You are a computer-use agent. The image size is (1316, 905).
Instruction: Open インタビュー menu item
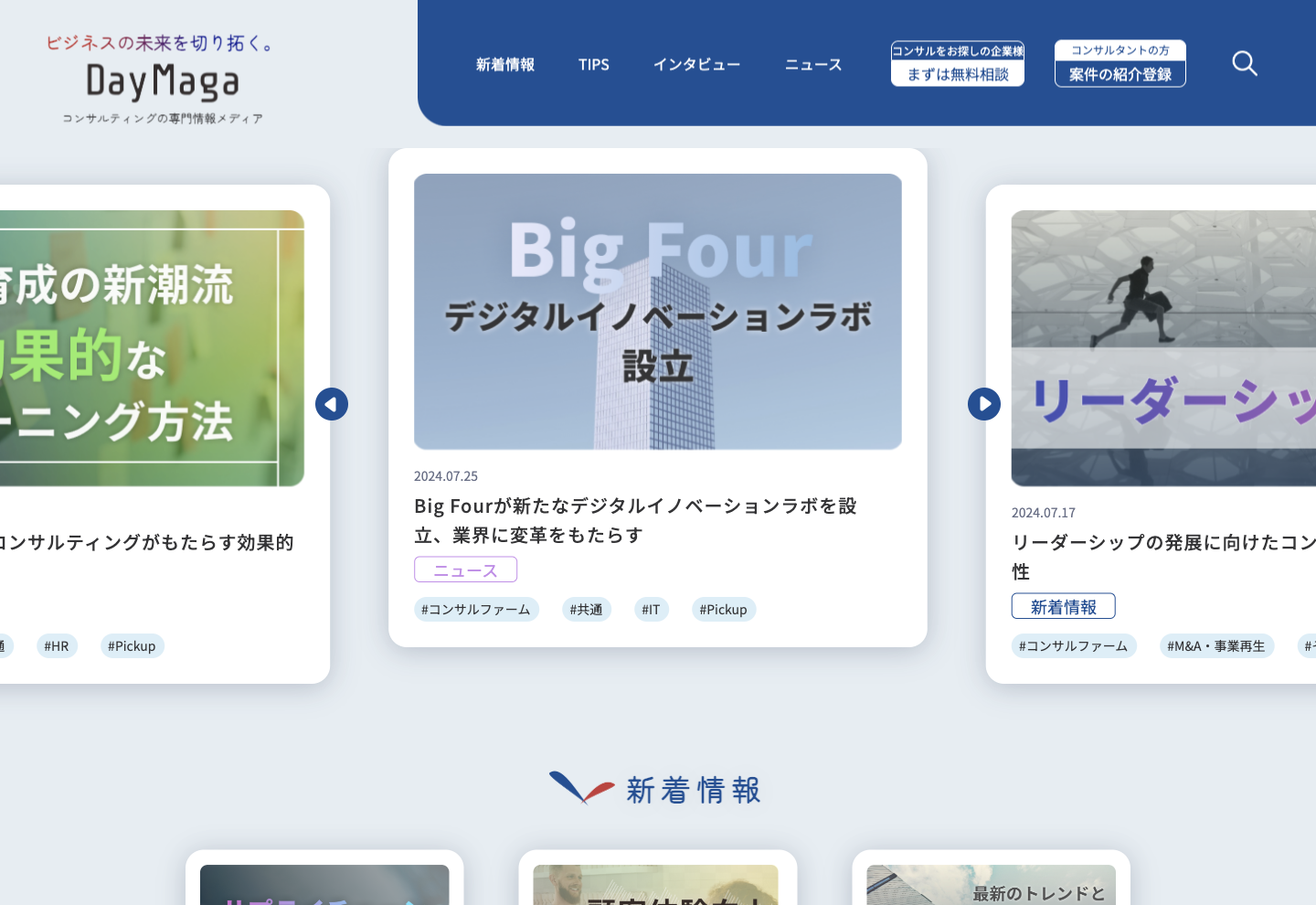click(x=696, y=65)
